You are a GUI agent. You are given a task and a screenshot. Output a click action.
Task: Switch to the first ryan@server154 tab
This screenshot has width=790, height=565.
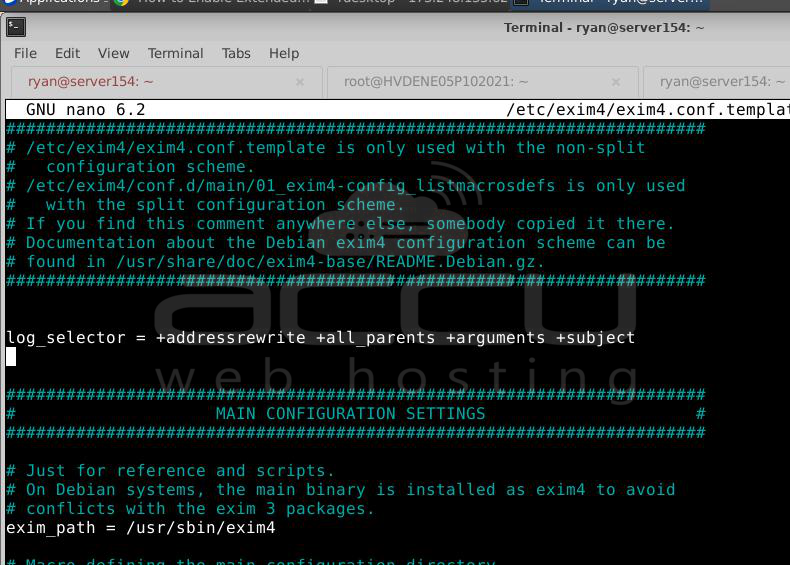click(90, 82)
